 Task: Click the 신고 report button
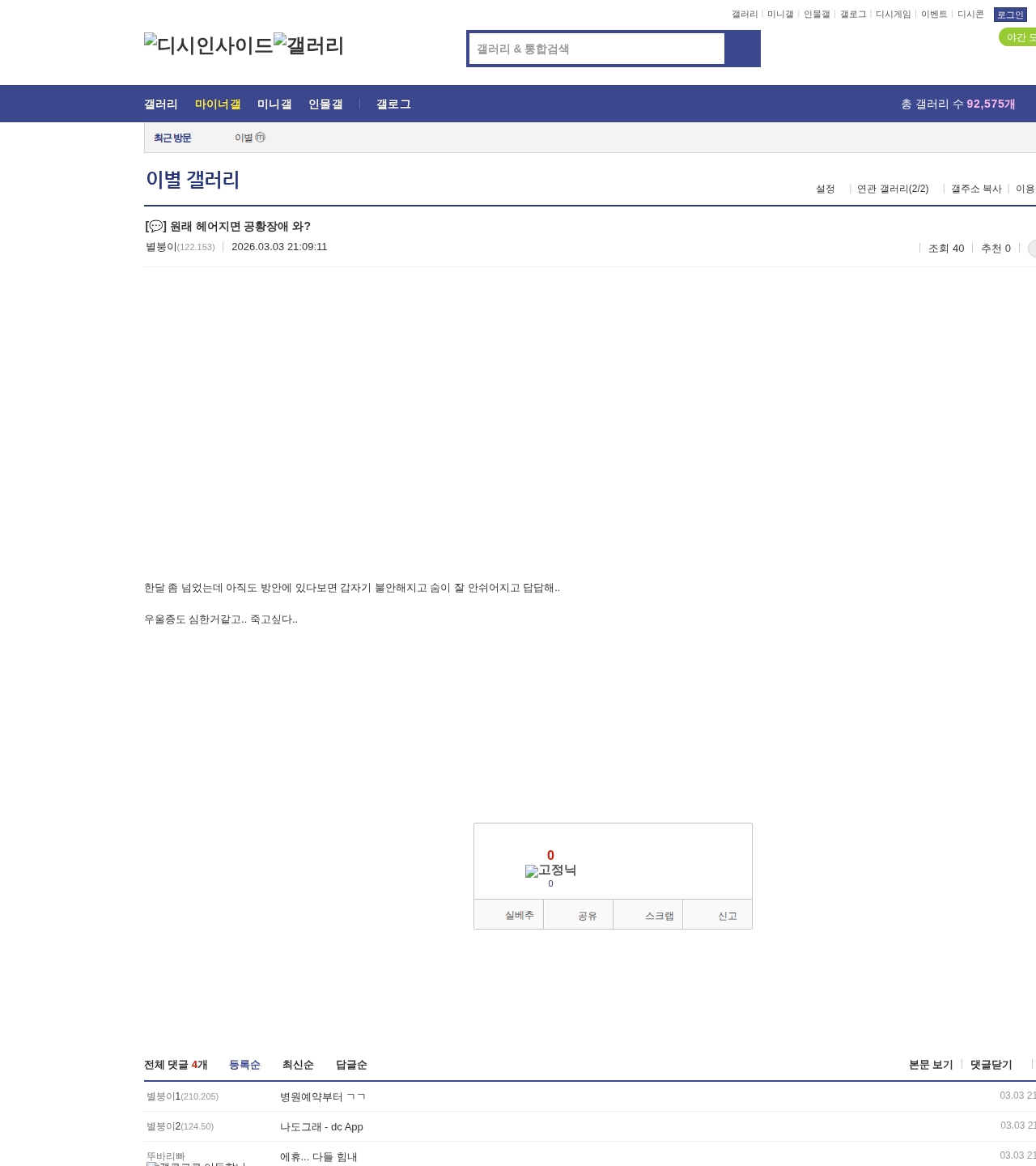pyautogui.click(x=718, y=915)
